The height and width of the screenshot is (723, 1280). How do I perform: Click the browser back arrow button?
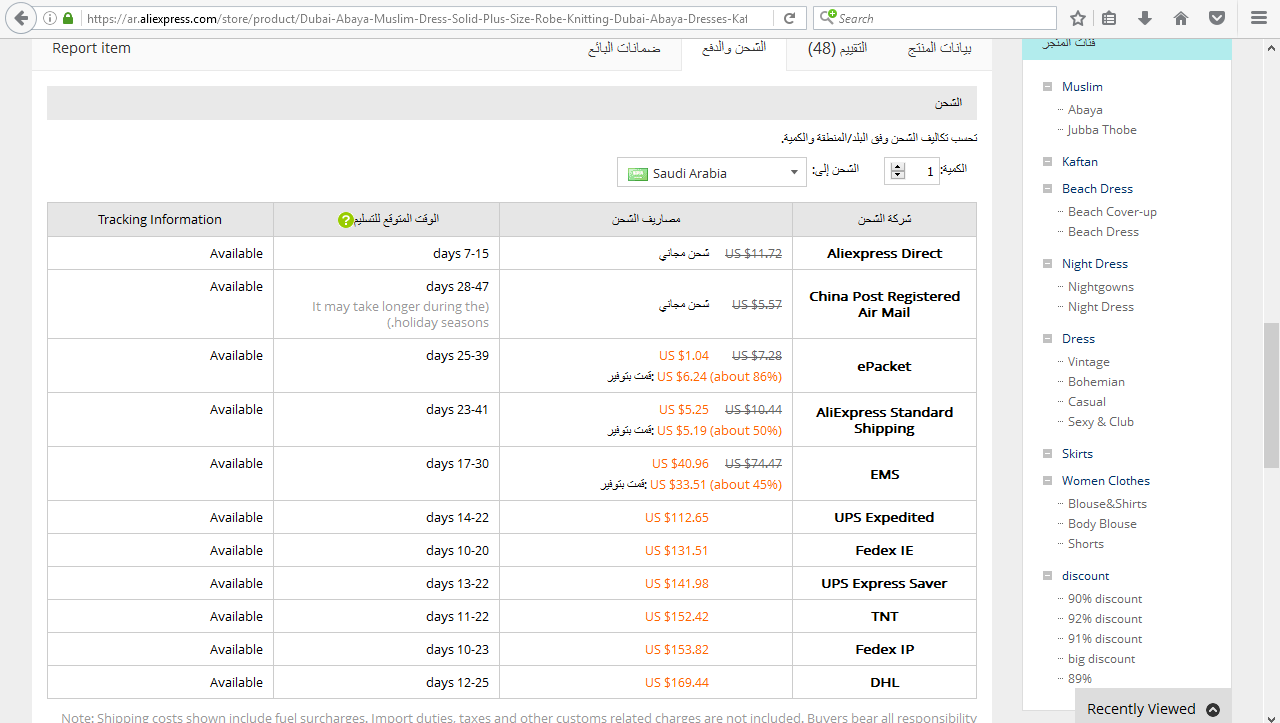pyautogui.click(x=21, y=18)
